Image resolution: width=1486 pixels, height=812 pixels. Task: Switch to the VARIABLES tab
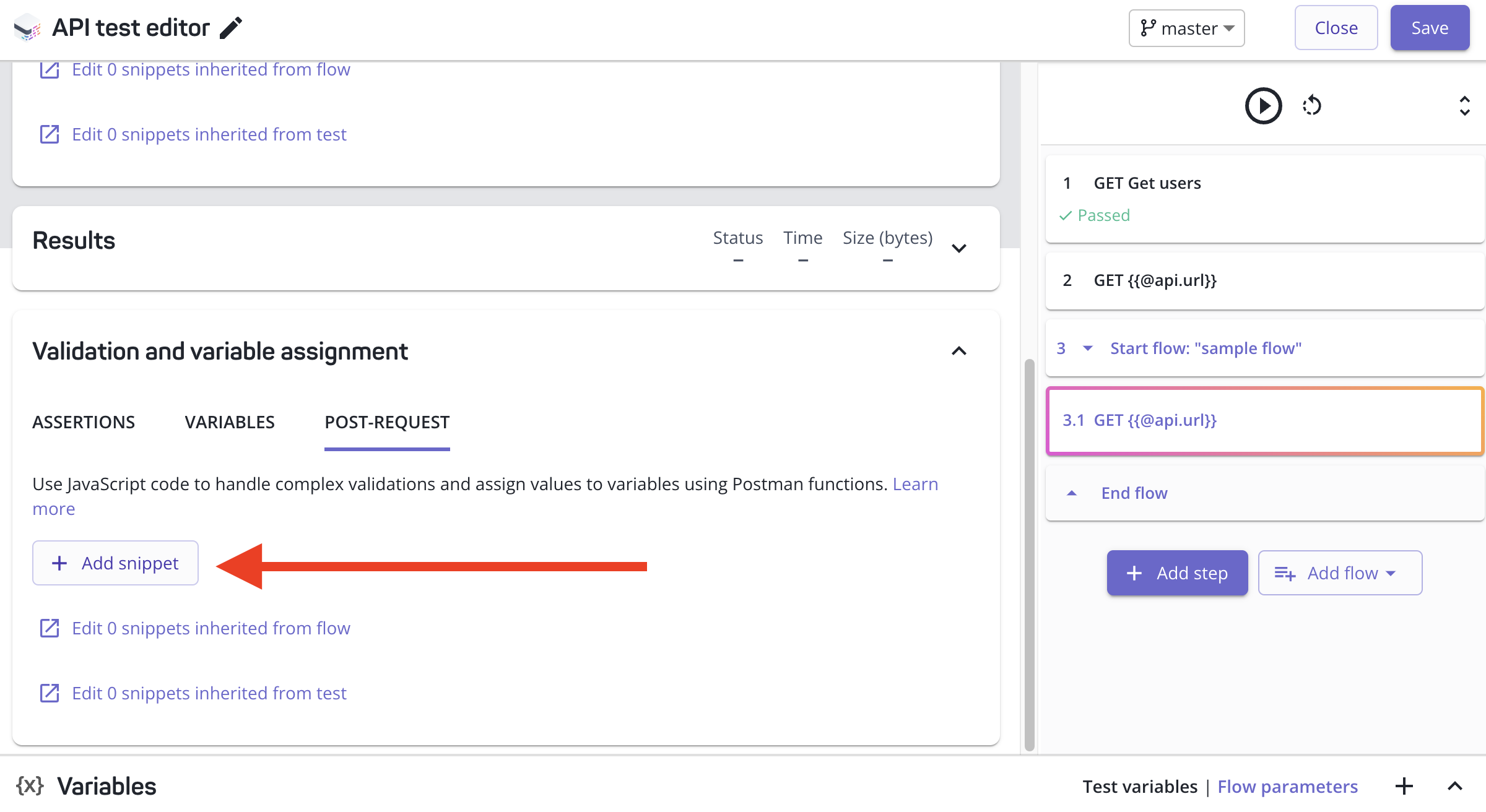pyautogui.click(x=230, y=422)
